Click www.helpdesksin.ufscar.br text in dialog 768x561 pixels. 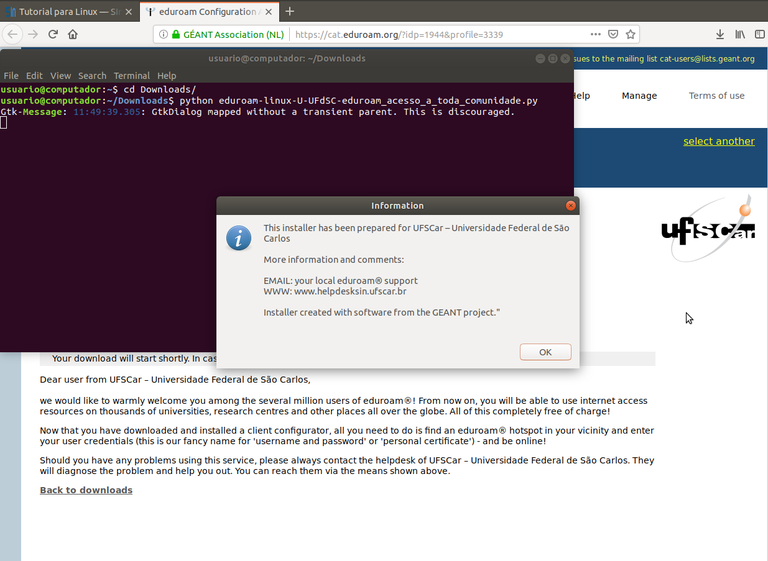350,292
